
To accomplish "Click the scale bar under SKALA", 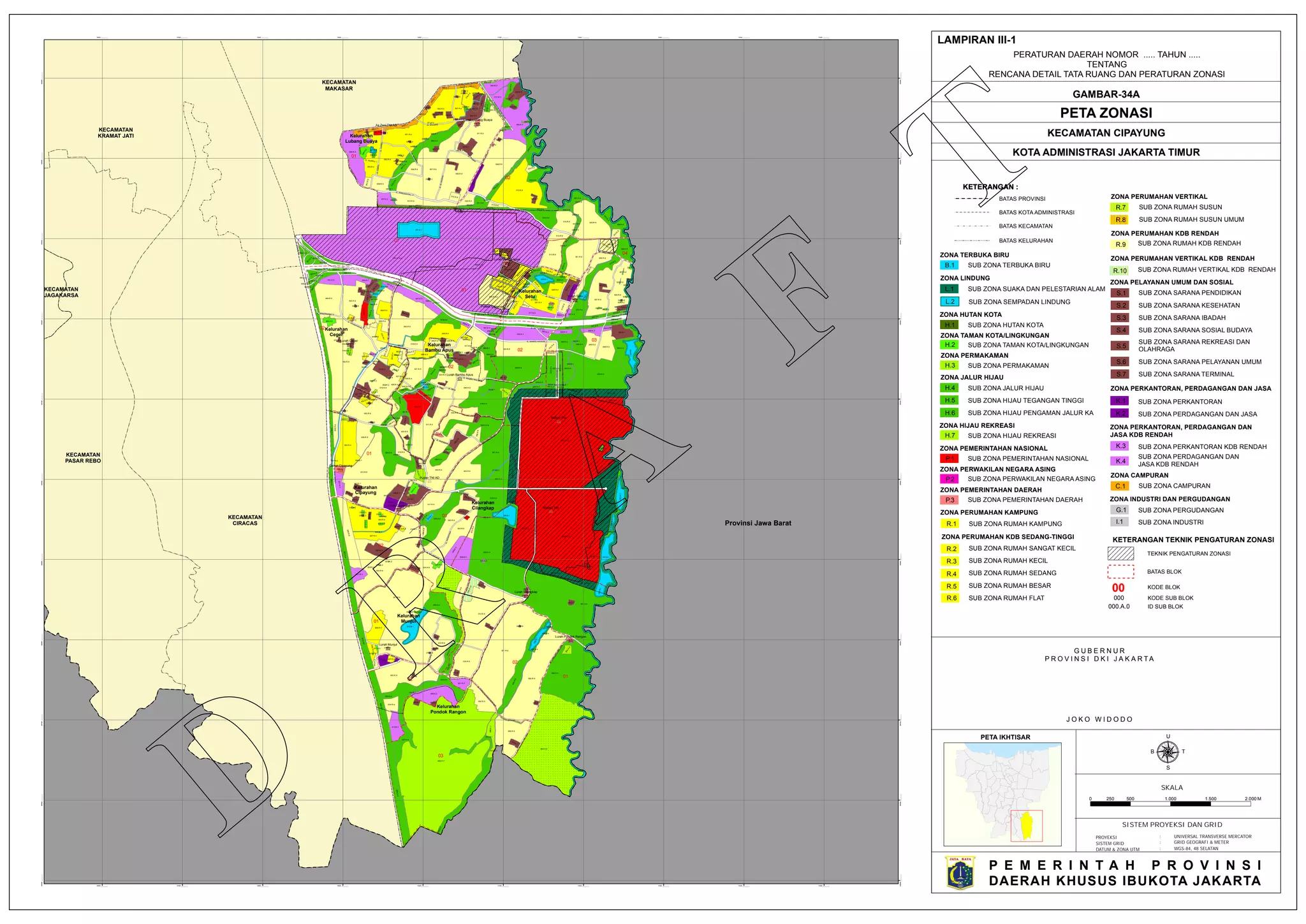I will (1170, 804).
